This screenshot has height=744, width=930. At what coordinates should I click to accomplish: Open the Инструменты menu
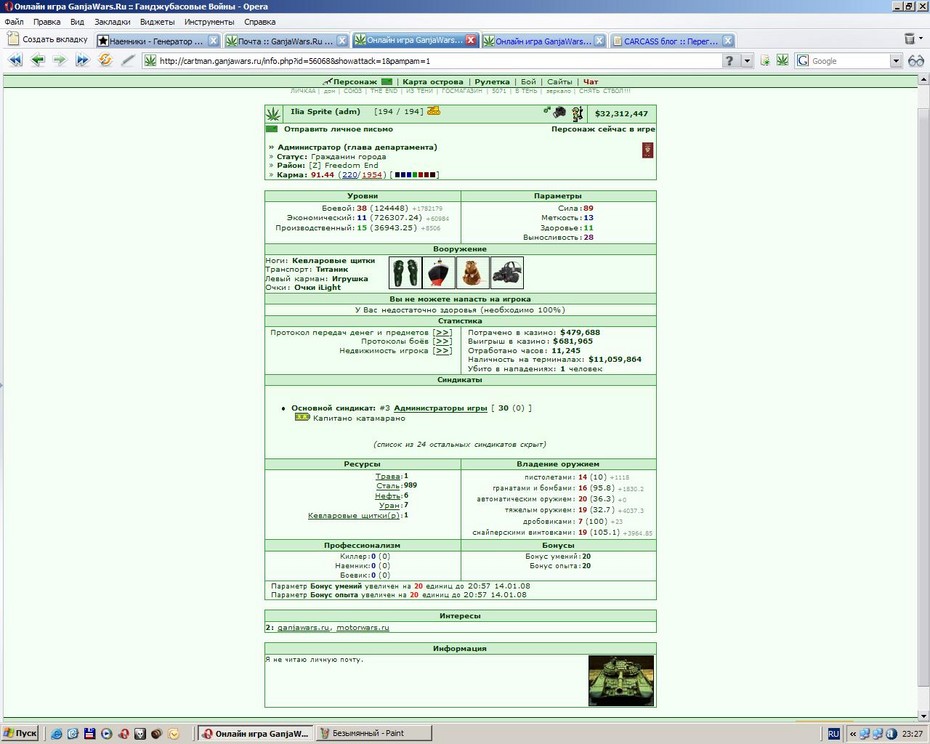(209, 22)
